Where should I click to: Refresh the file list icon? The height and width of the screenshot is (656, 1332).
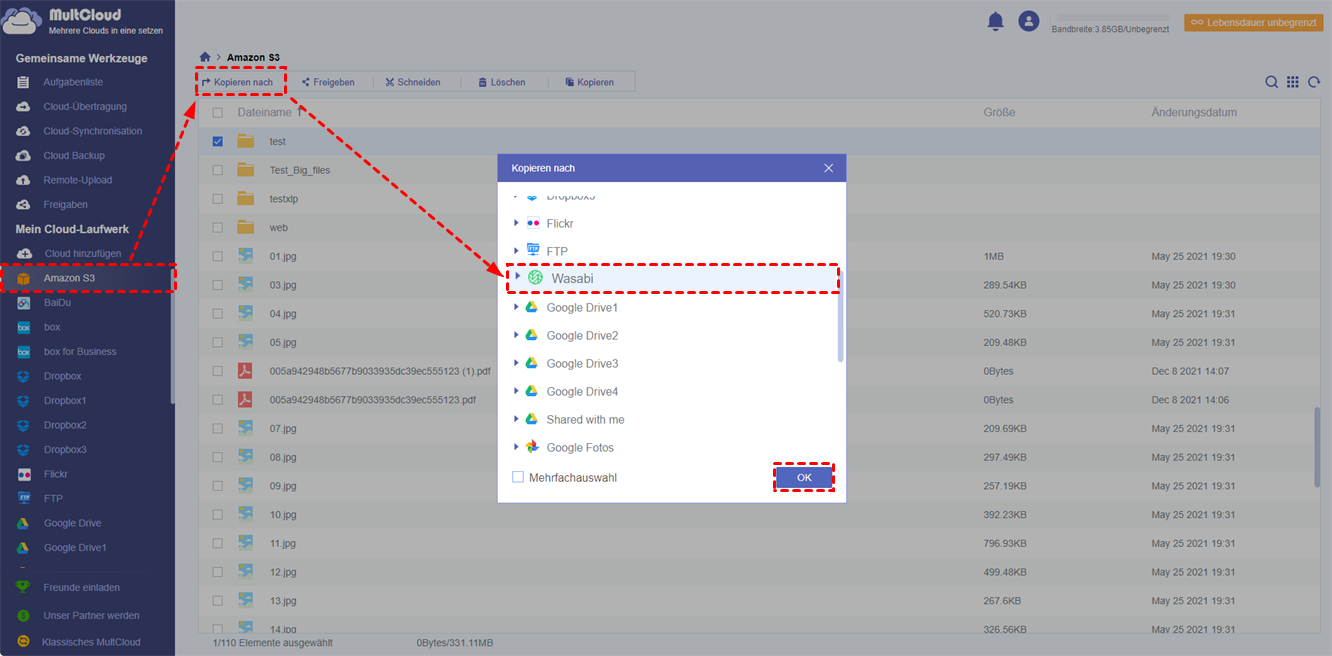pos(1314,82)
